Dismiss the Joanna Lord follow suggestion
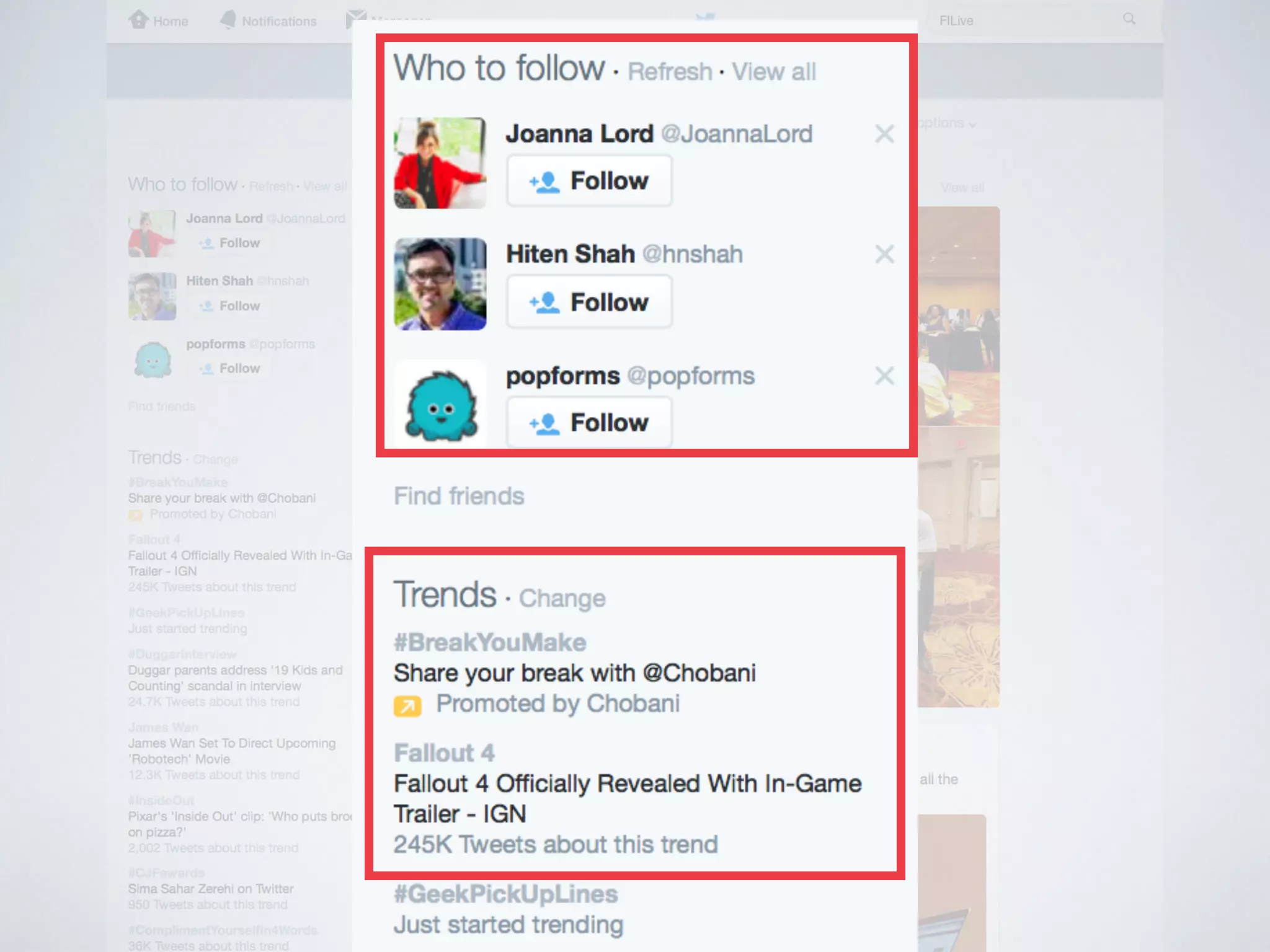1270x952 pixels. click(884, 134)
